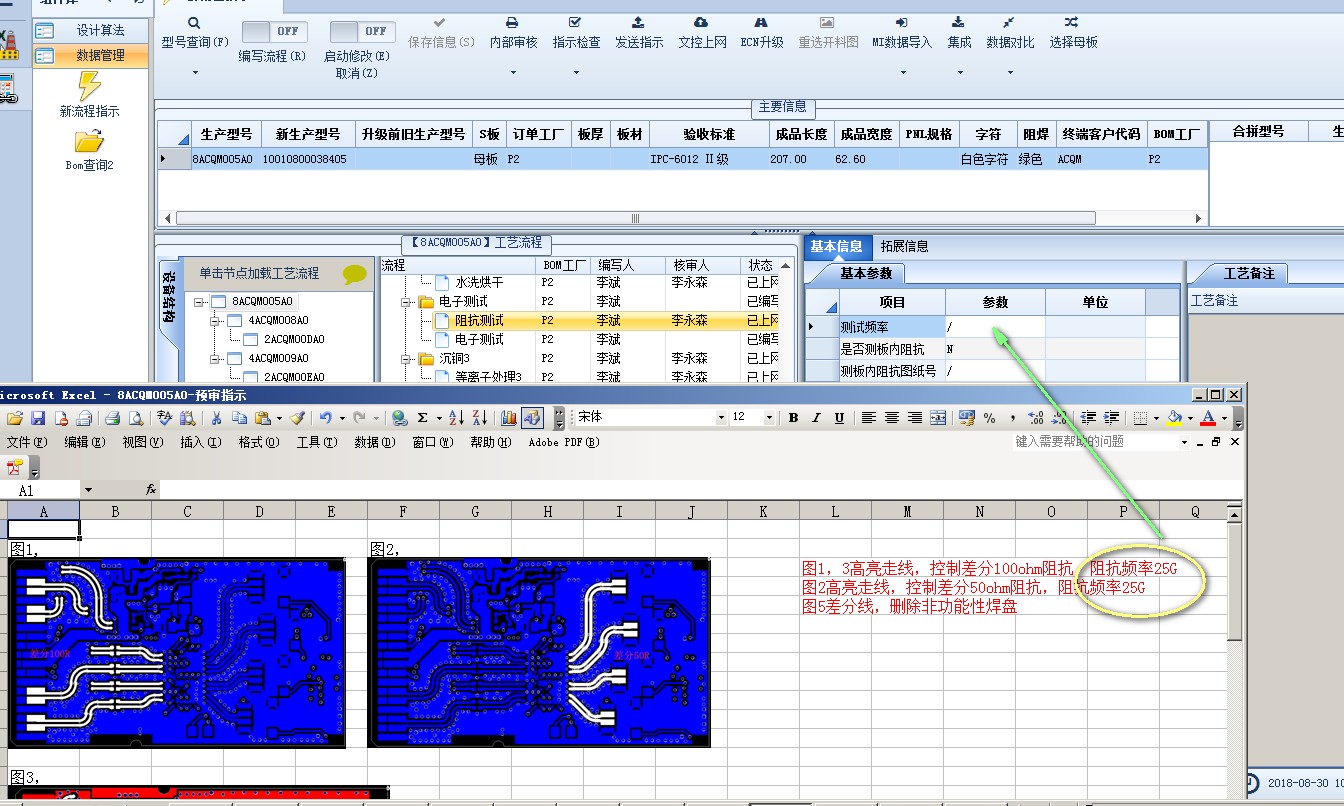Click Excel Center align icon
Image resolution: width=1344 pixels, height=806 pixels.
(892, 418)
